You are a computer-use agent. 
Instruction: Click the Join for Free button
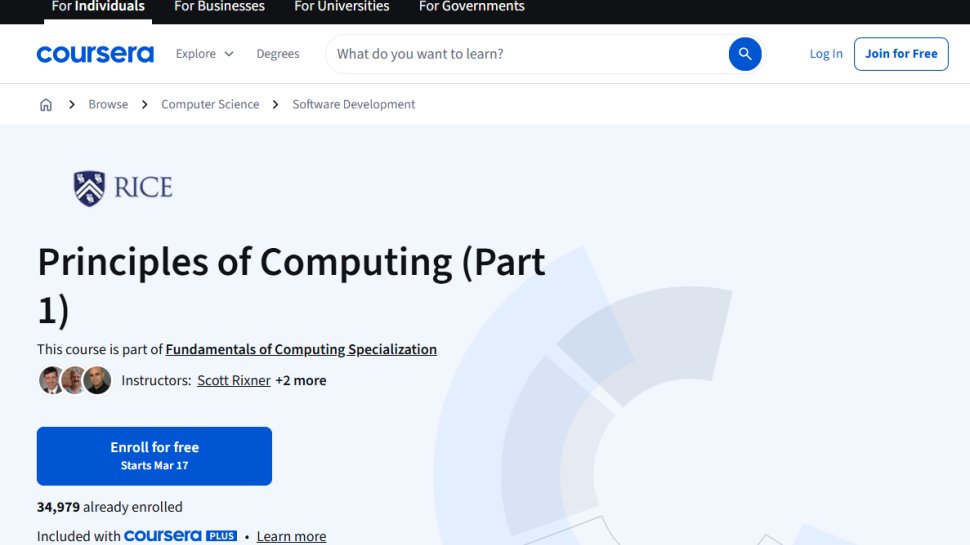pos(901,54)
